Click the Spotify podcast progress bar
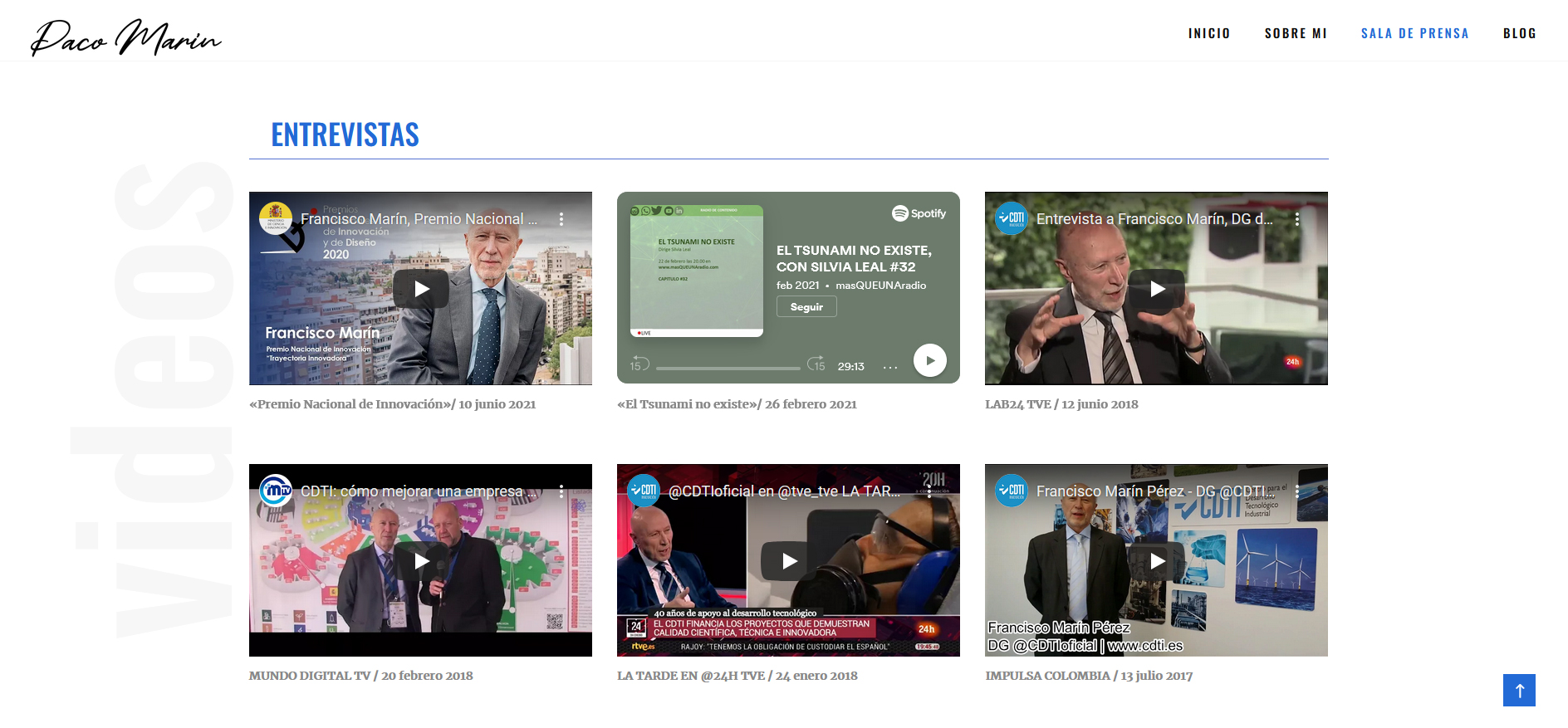The width and height of the screenshot is (1568, 728). click(x=728, y=367)
